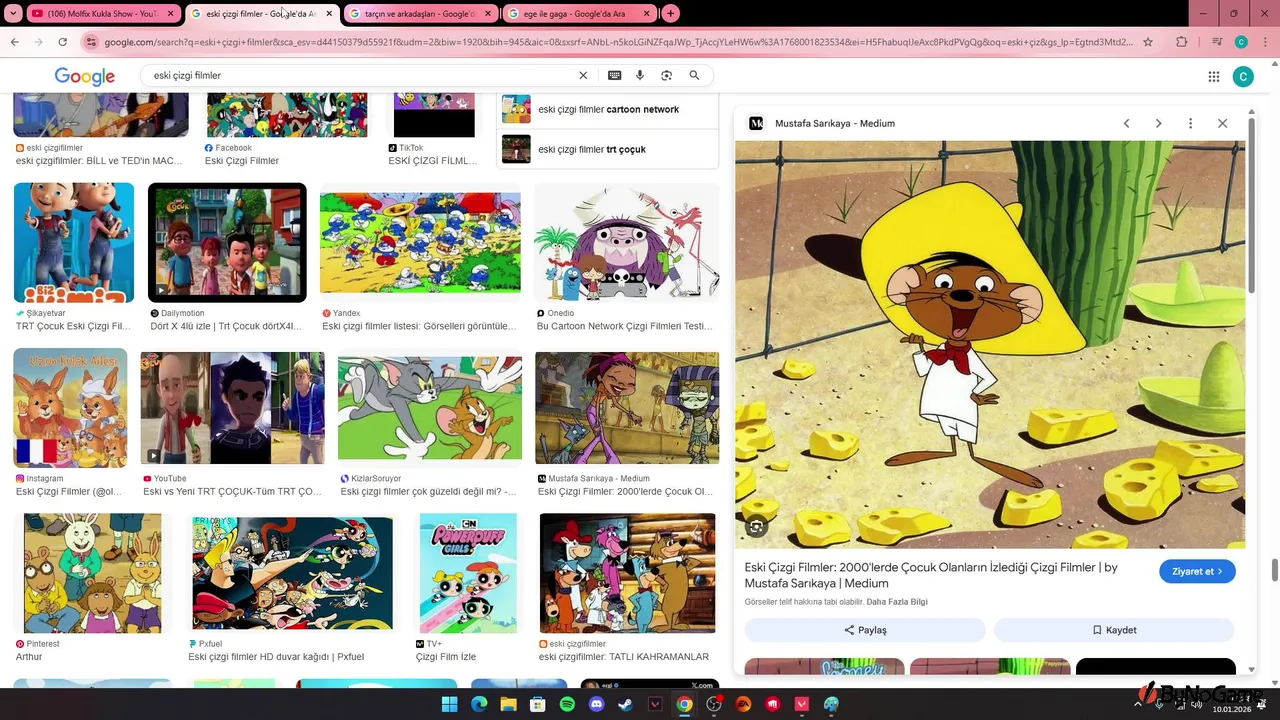
Task: Open the Smurfs image from Yandex
Action: pyautogui.click(x=420, y=243)
